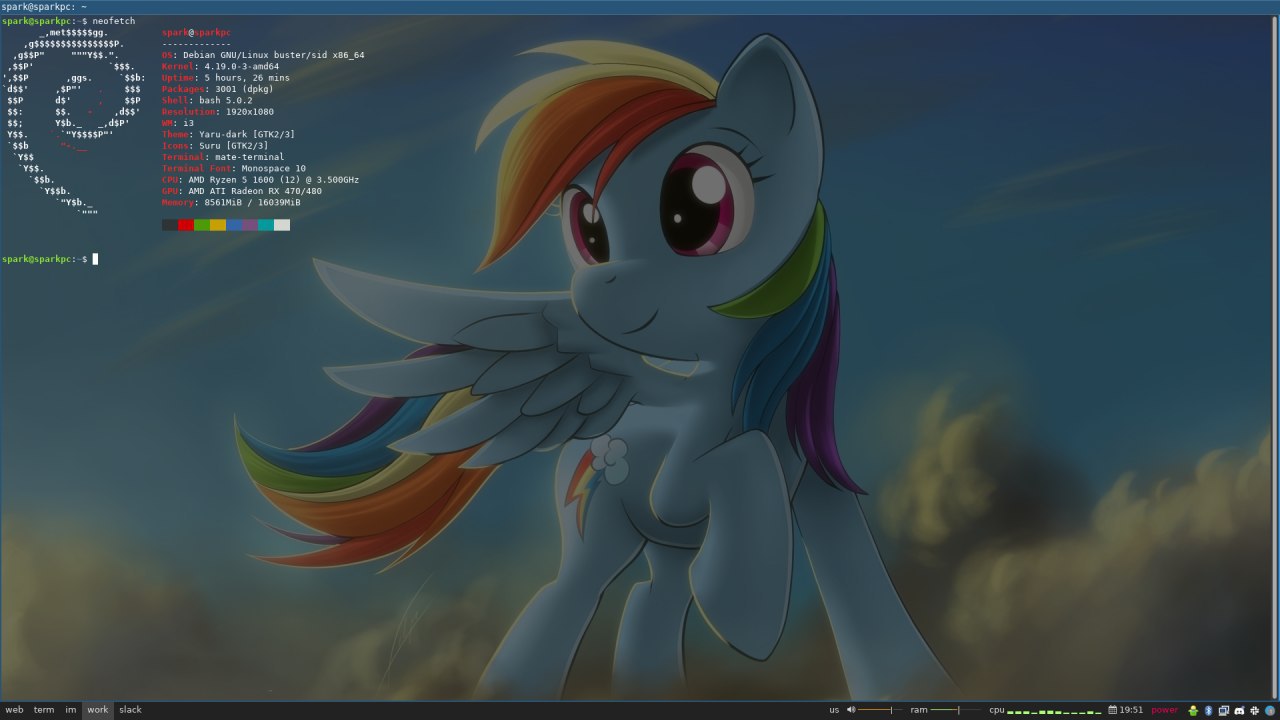Switch to the im workspace
The image size is (1280, 720).
71,710
